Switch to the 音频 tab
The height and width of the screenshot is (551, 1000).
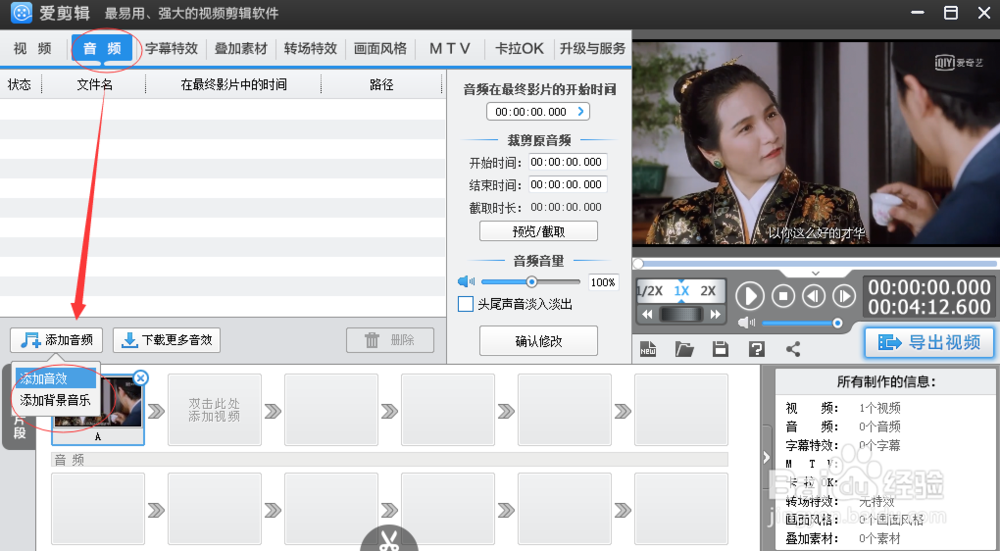click(102, 48)
